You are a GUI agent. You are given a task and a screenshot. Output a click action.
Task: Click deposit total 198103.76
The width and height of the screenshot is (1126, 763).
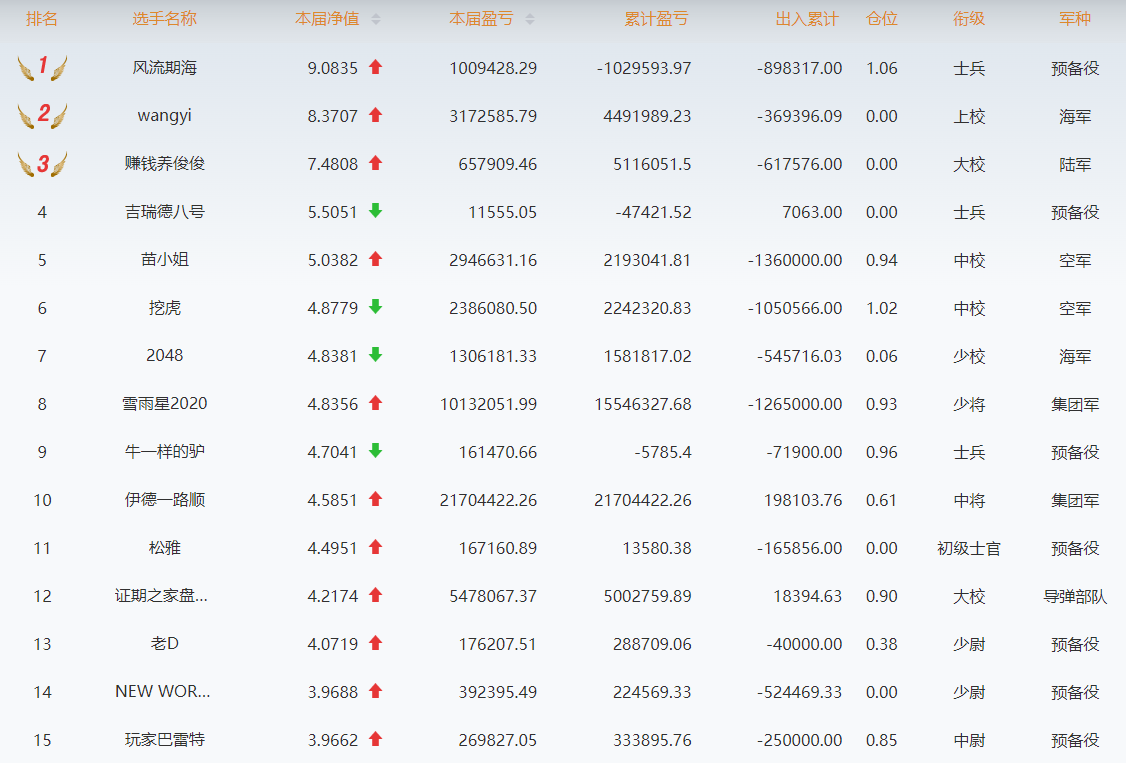[x=803, y=500]
